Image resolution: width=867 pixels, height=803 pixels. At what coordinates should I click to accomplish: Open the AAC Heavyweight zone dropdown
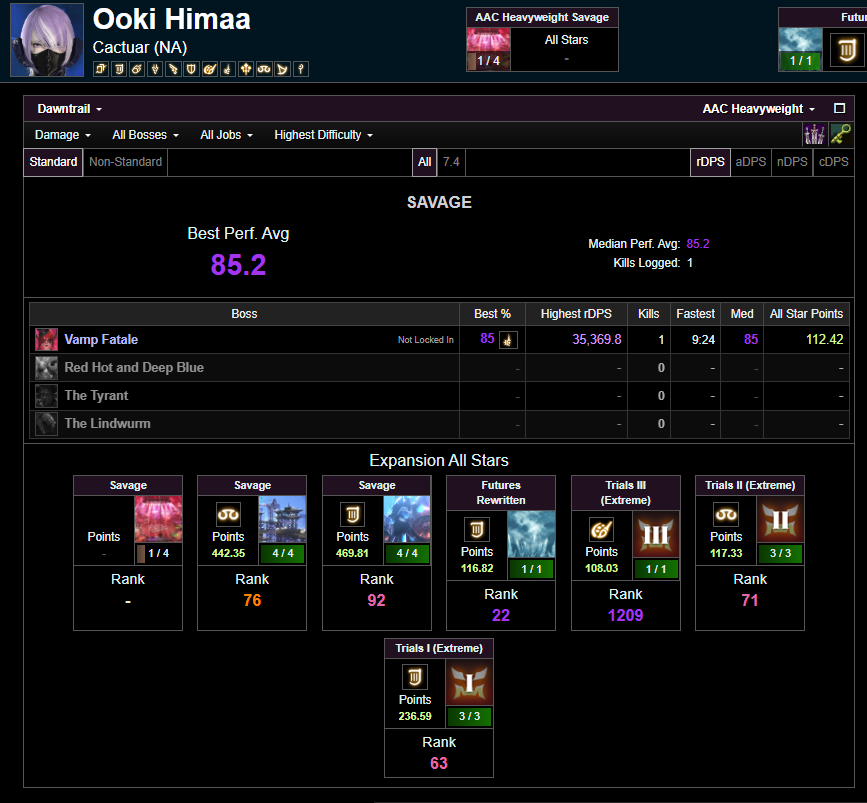click(759, 109)
